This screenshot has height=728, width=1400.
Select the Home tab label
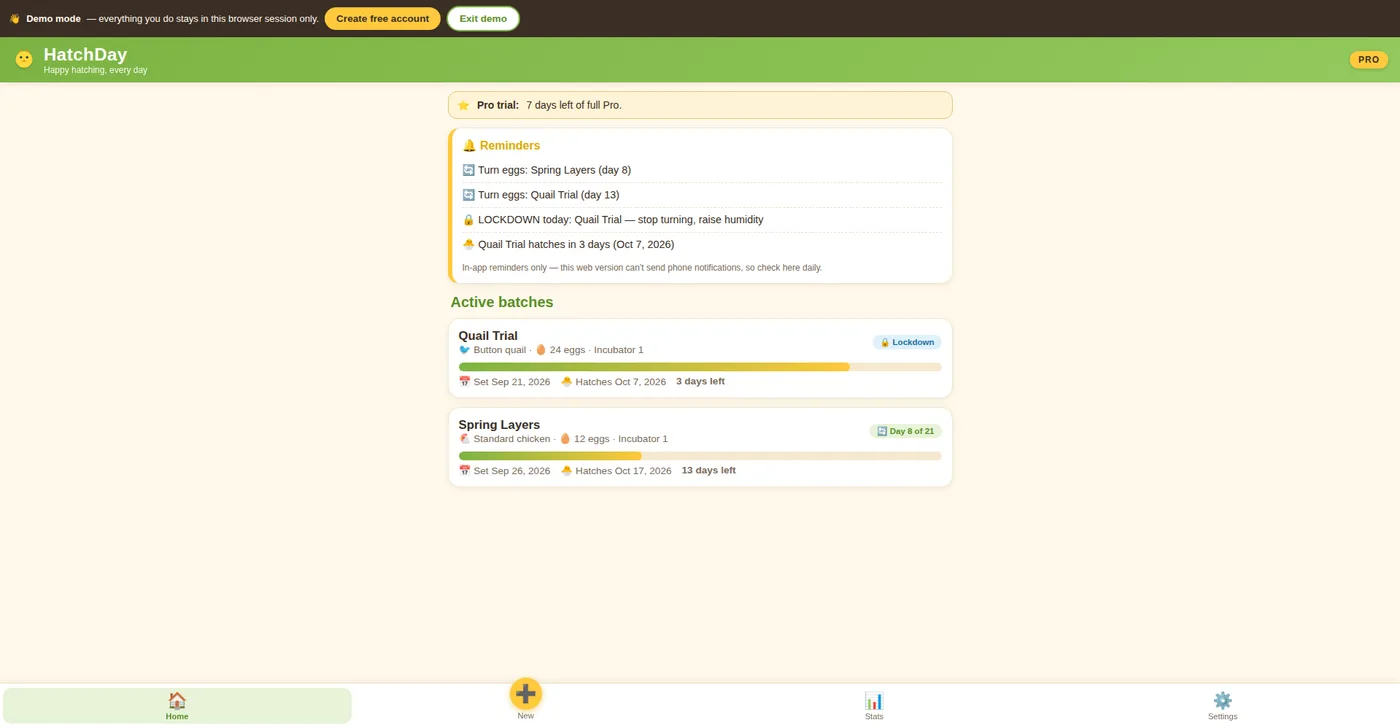click(x=177, y=716)
